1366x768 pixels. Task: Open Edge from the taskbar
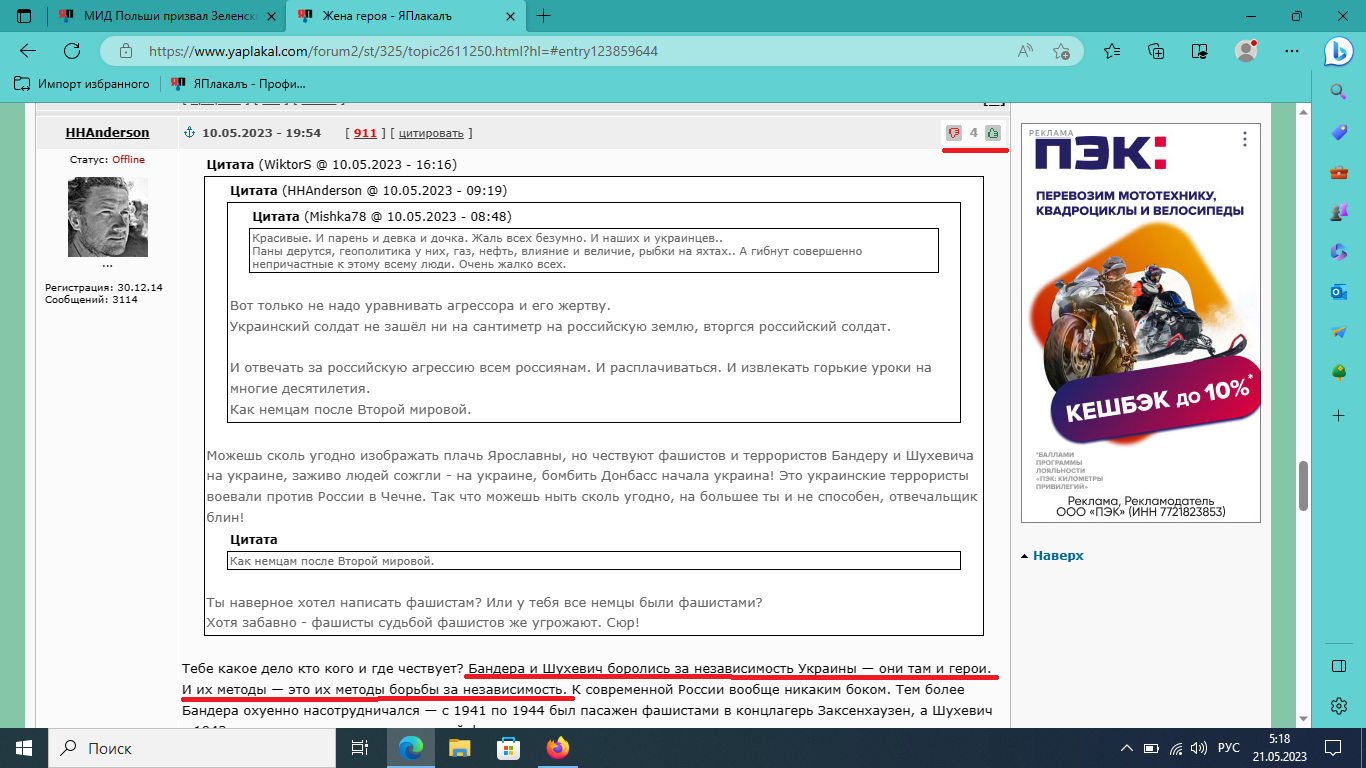pyautogui.click(x=410, y=748)
